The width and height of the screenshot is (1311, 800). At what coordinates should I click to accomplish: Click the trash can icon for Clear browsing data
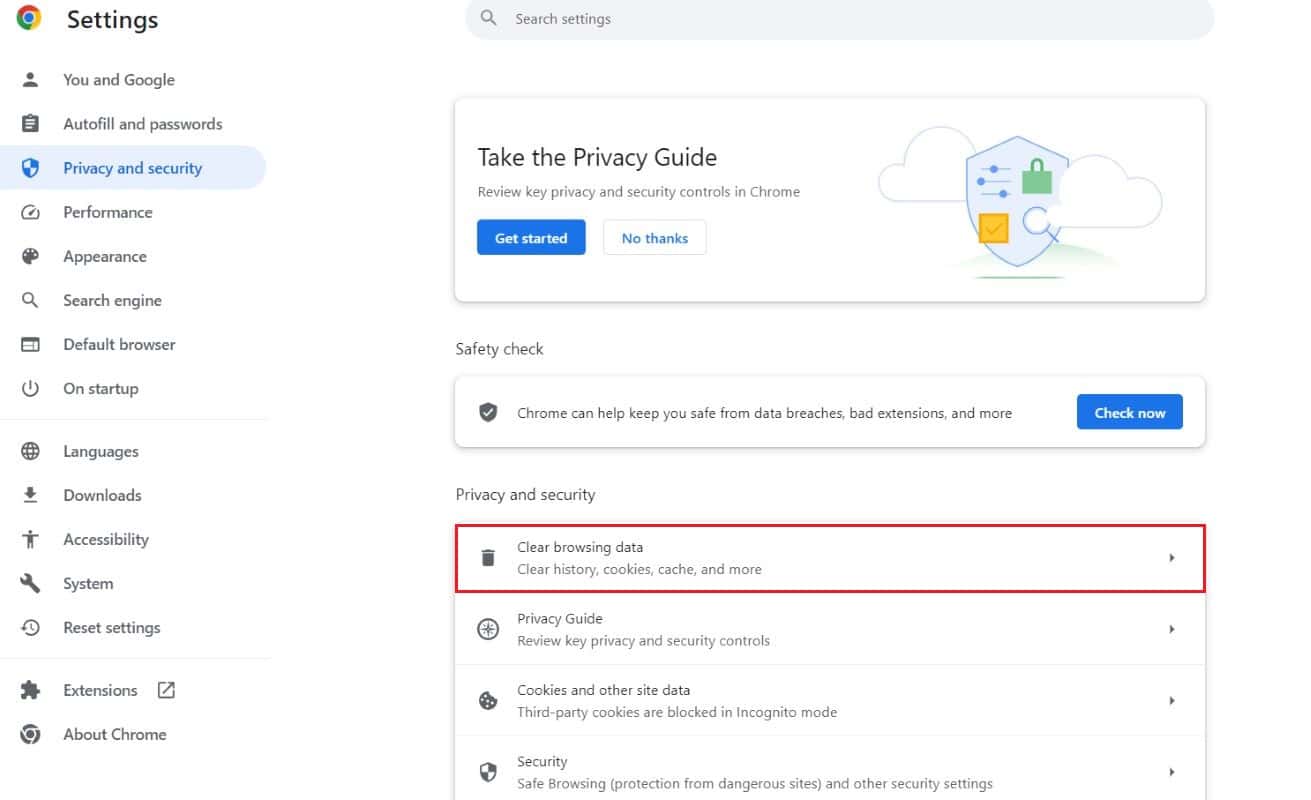click(488, 558)
